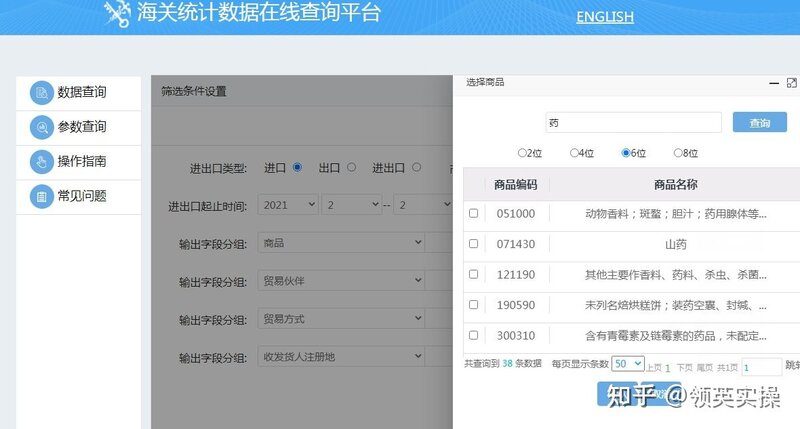Check the box for commodity 051000
The height and width of the screenshot is (429, 800).
474,213
